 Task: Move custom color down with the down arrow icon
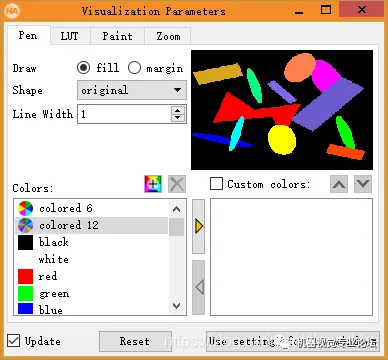pos(363,184)
